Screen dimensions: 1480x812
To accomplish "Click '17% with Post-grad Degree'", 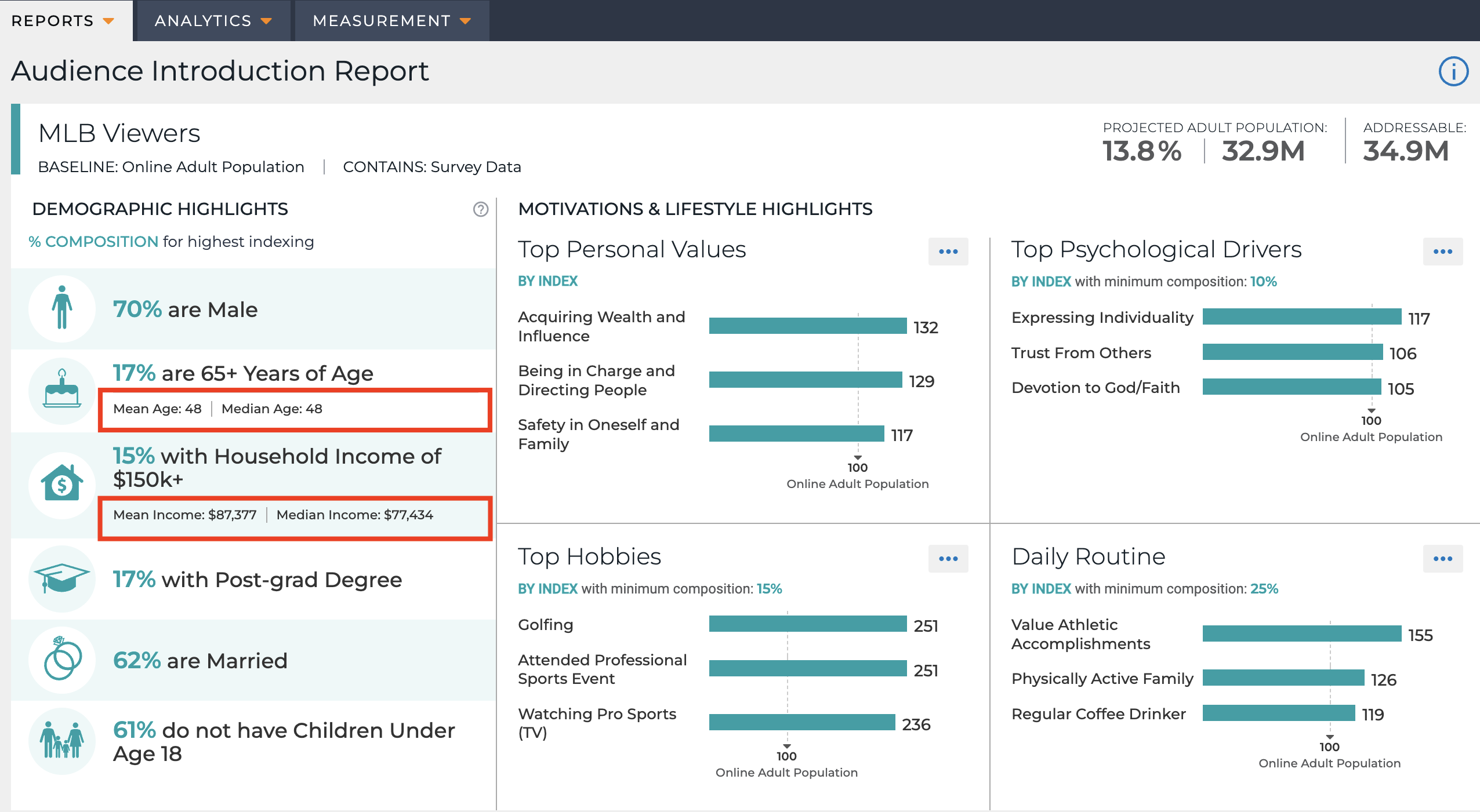I will [257, 580].
